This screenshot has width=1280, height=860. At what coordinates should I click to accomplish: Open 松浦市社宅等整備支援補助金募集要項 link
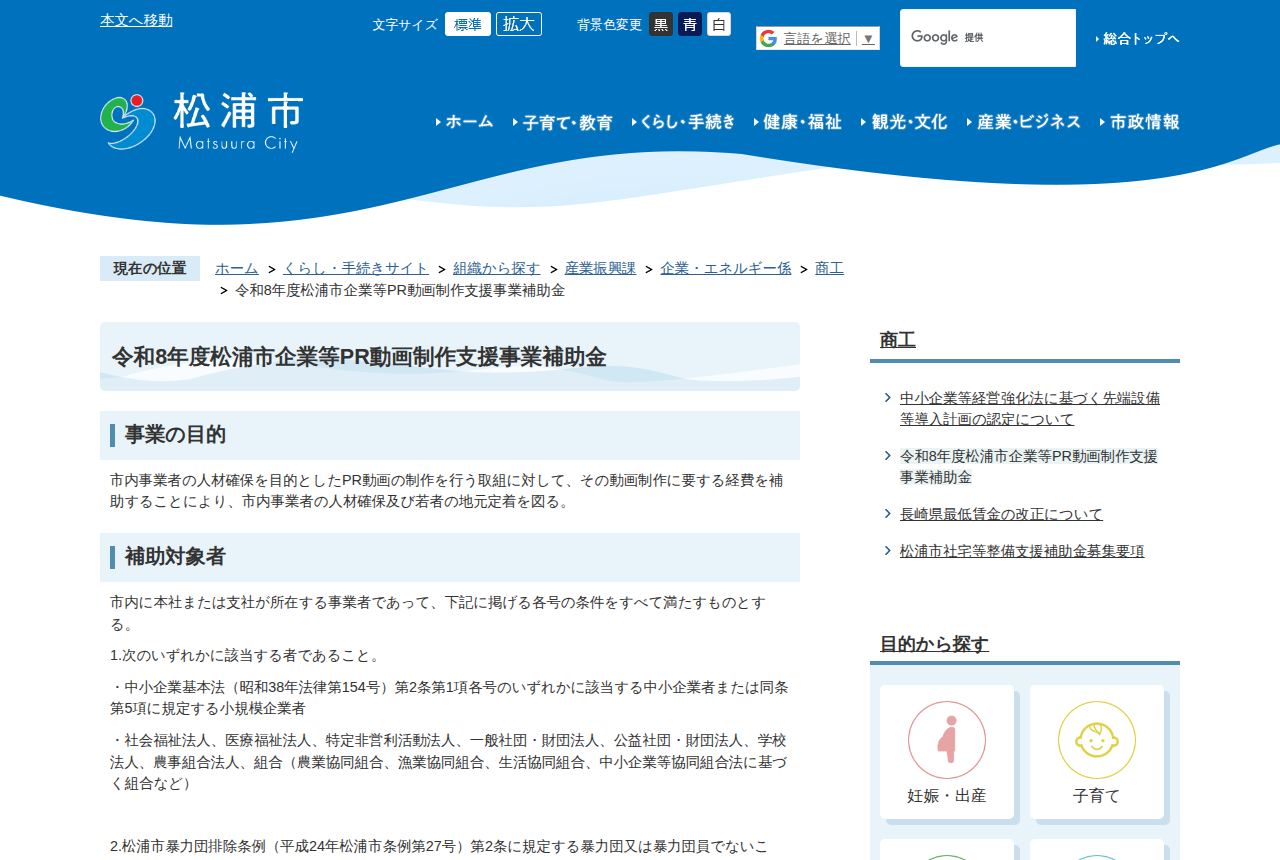1022,551
